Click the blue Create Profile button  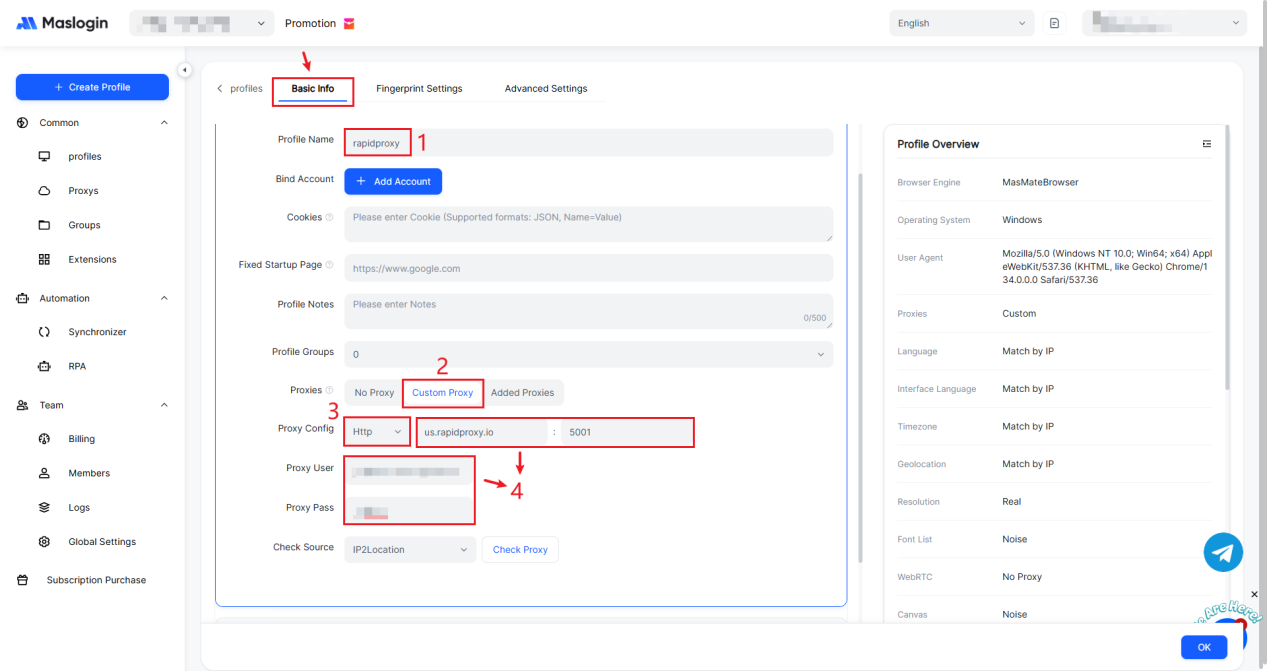pyautogui.click(x=92, y=87)
